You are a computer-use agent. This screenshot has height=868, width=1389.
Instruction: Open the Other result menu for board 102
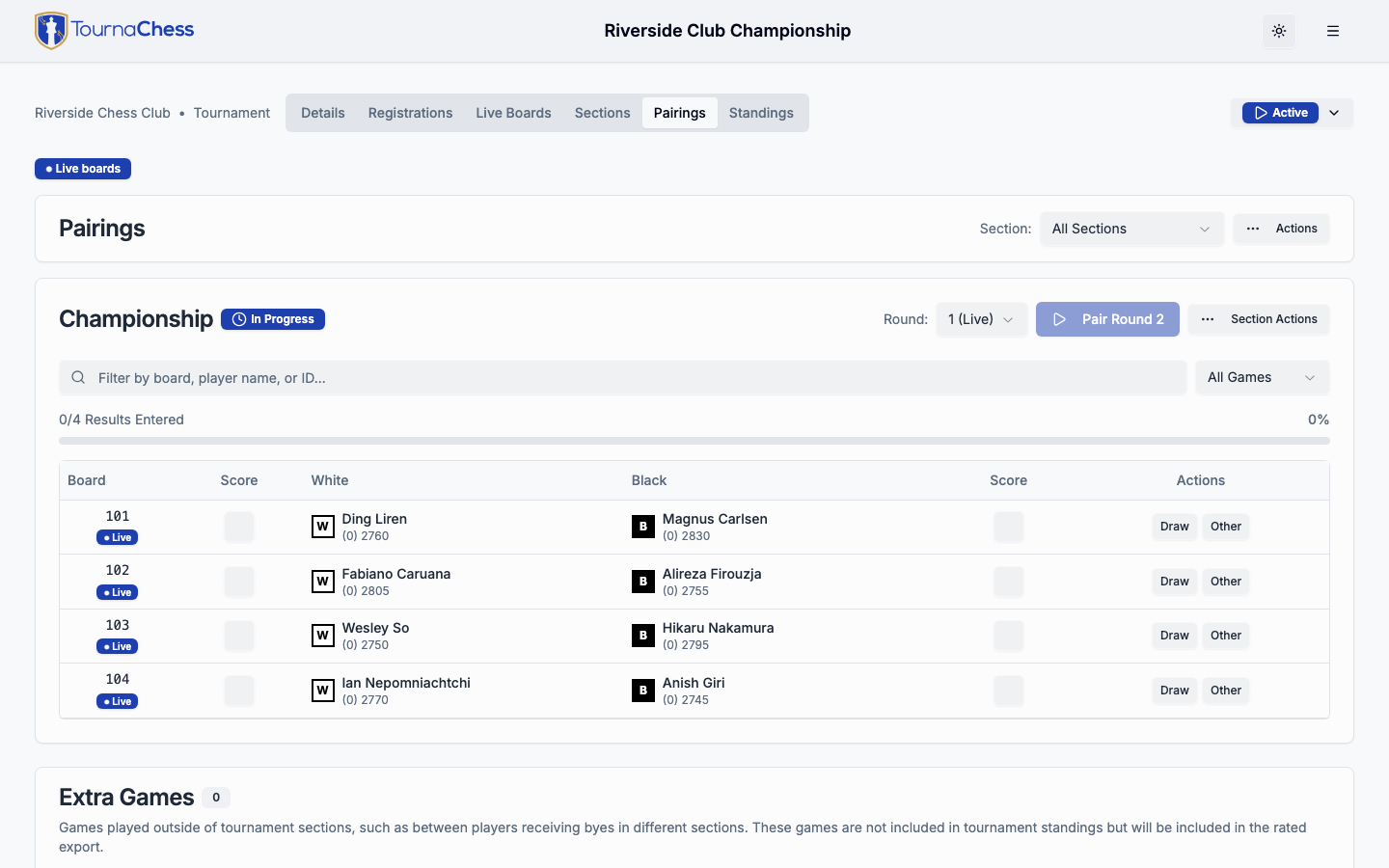coord(1226,582)
